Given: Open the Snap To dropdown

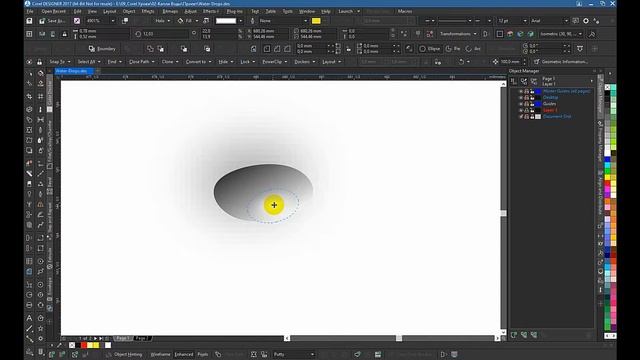Looking at the screenshot, I should click(60, 62).
